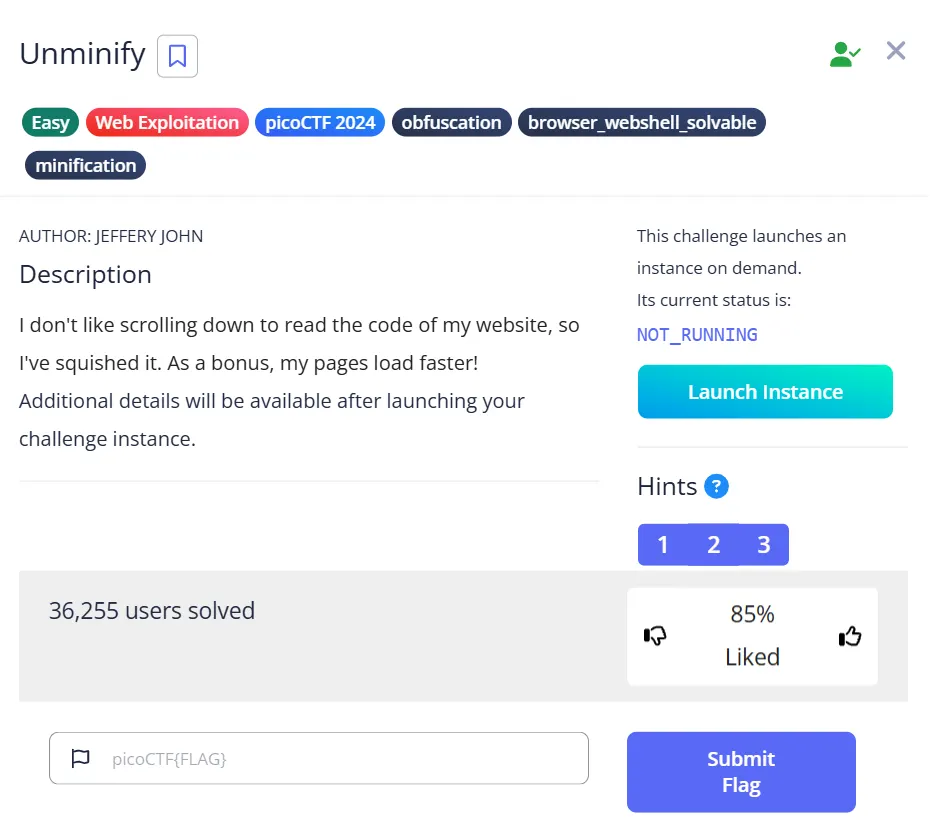
Task: Select the Easy difficulty tag
Action: click(x=49, y=122)
